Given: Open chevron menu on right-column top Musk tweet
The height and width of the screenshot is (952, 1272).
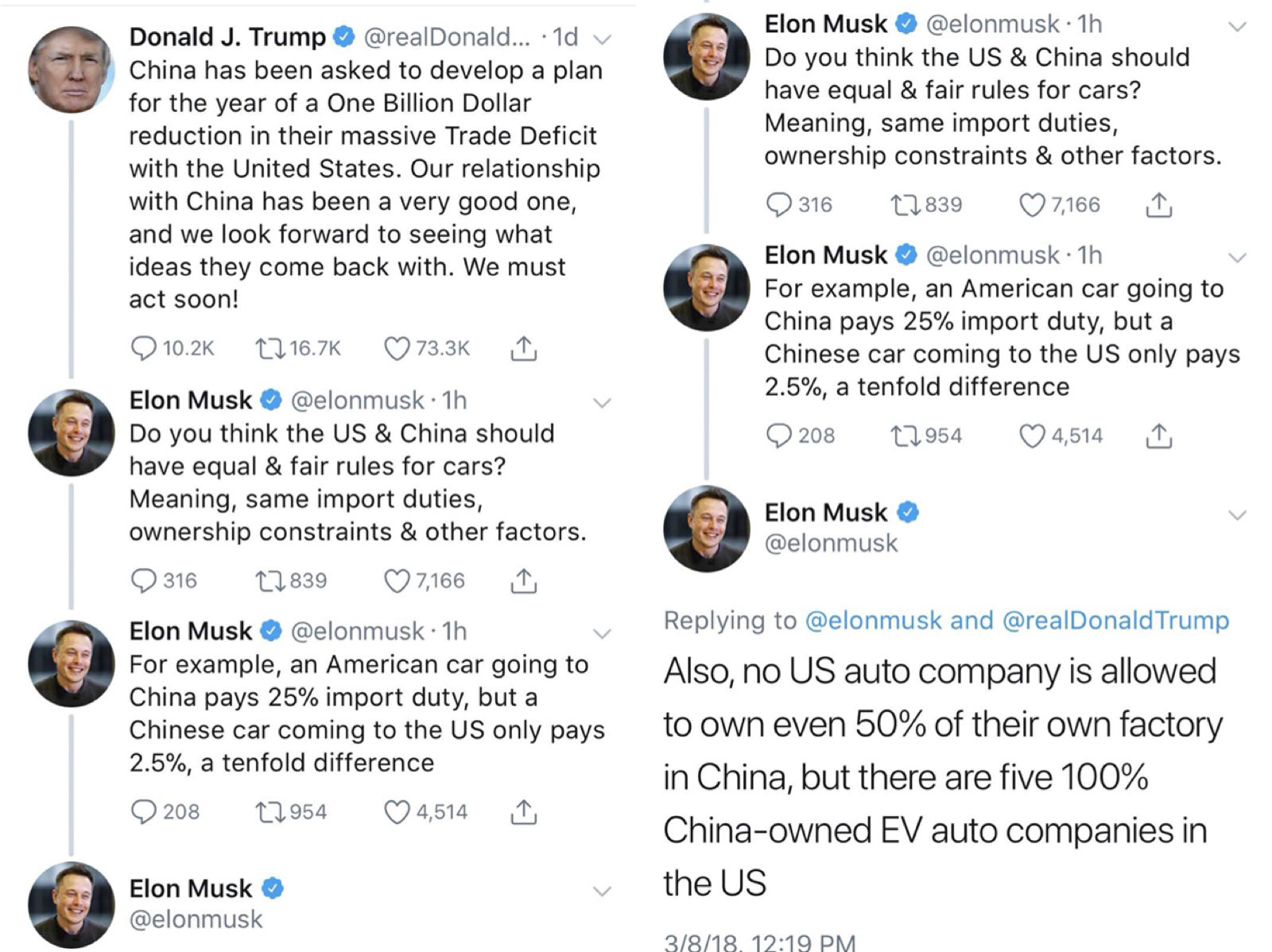Looking at the screenshot, I should [1237, 26].
